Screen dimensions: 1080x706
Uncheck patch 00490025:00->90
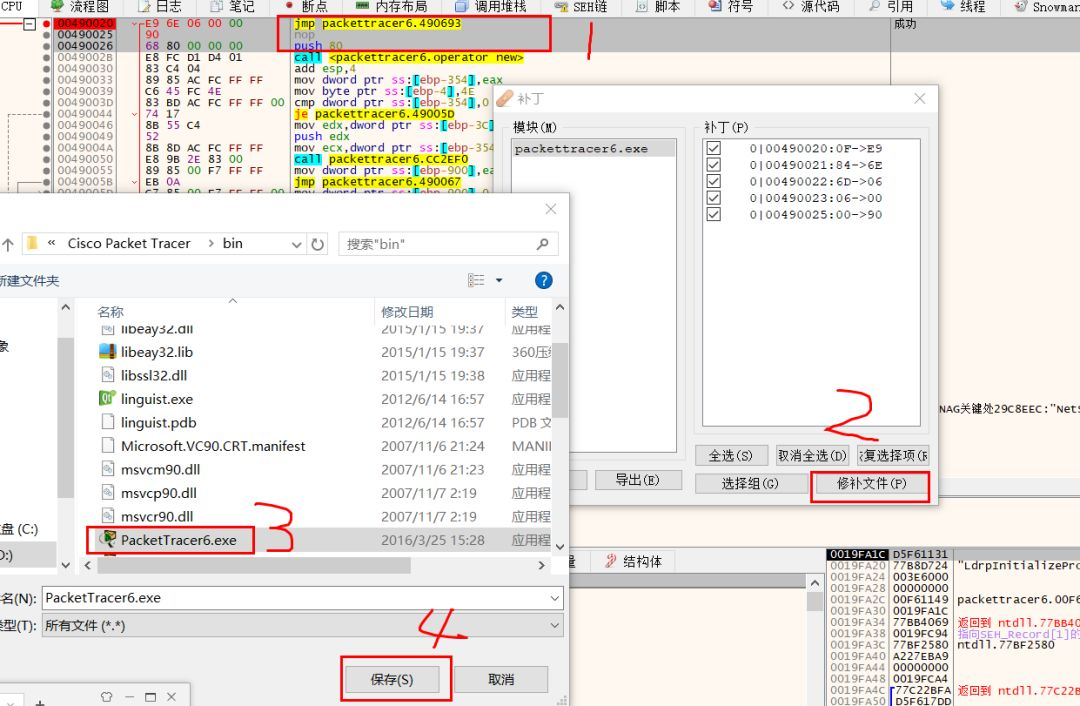pos(714,214)
